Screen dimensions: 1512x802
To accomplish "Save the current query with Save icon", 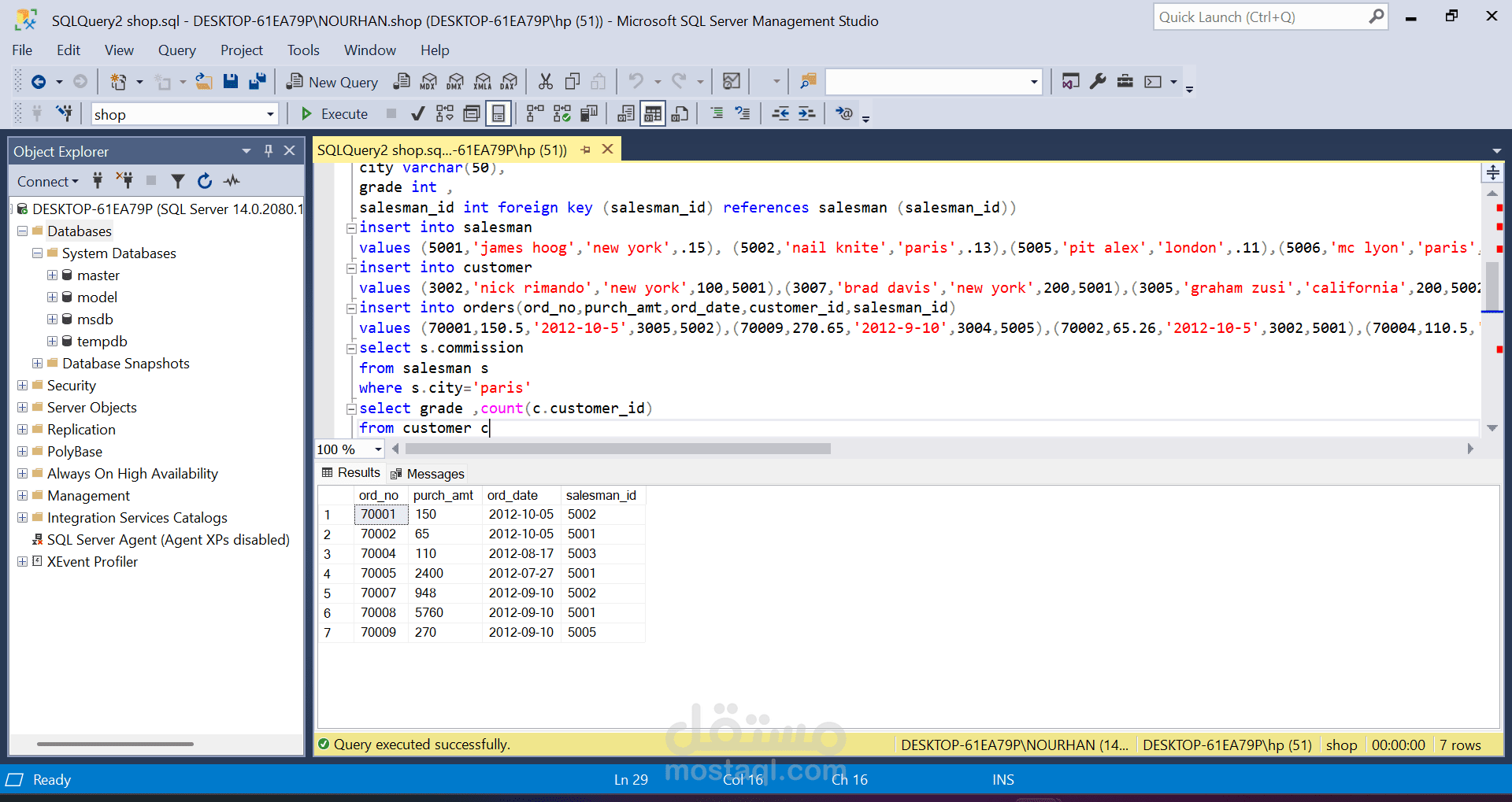I will click(231, 82).
